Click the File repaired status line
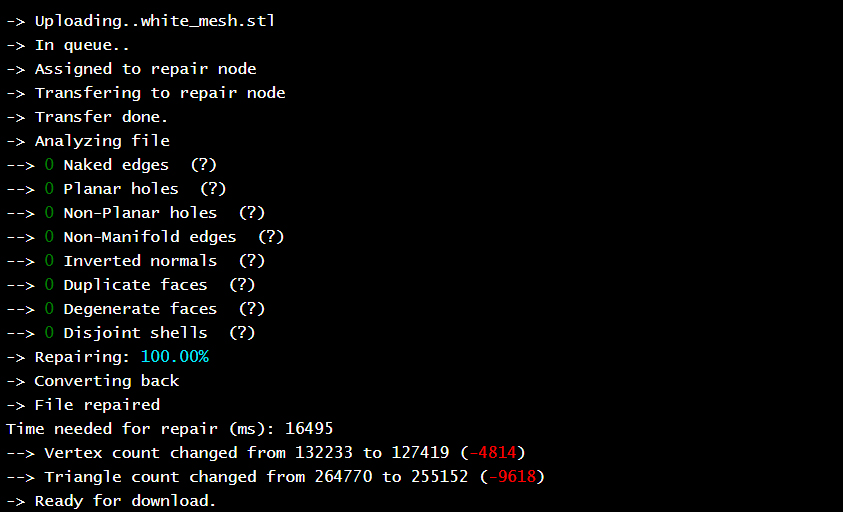The width and height of the screenshot is (843, 512). point(97,405)
